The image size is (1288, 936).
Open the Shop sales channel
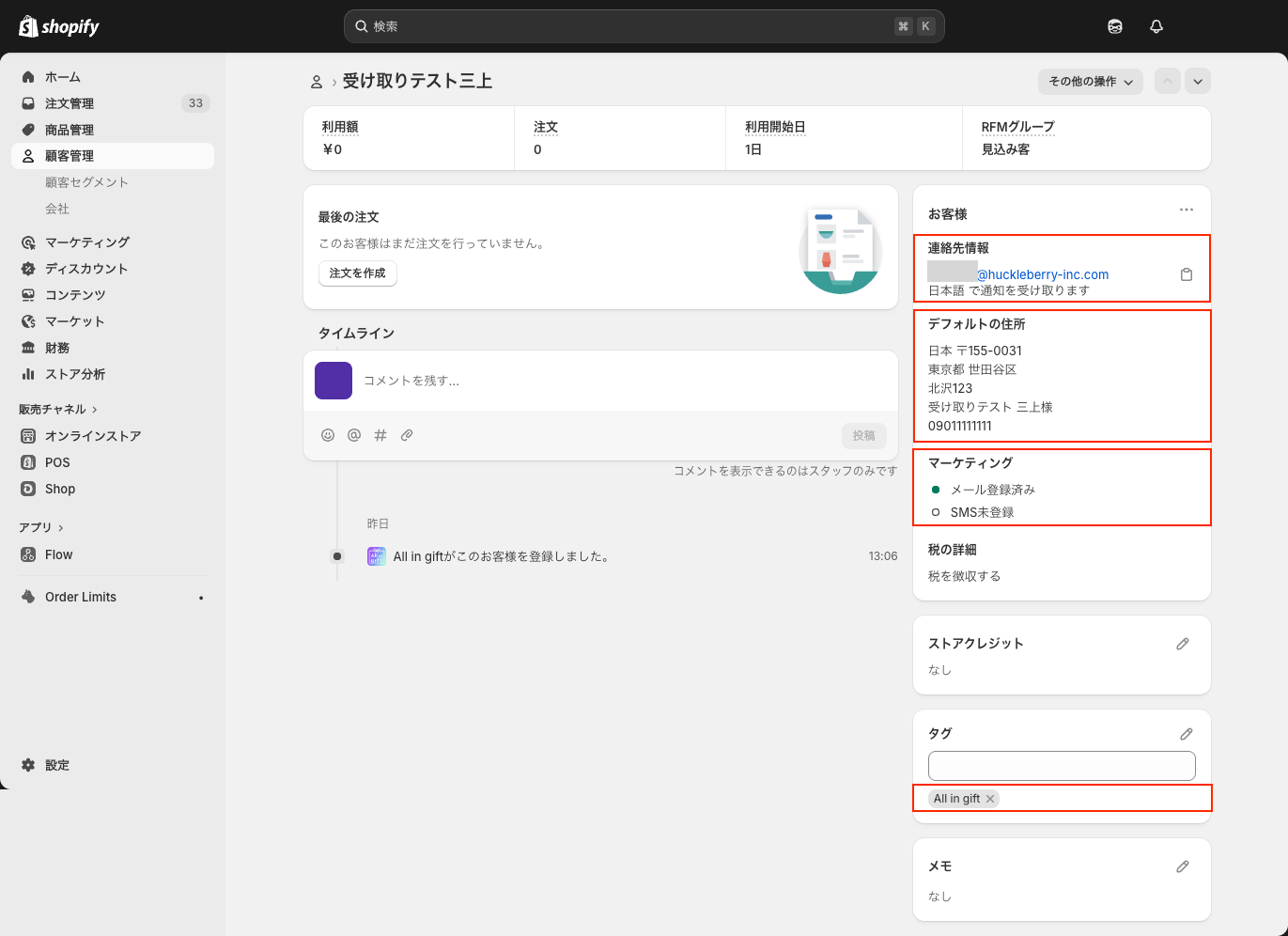(x=113, y=489)
